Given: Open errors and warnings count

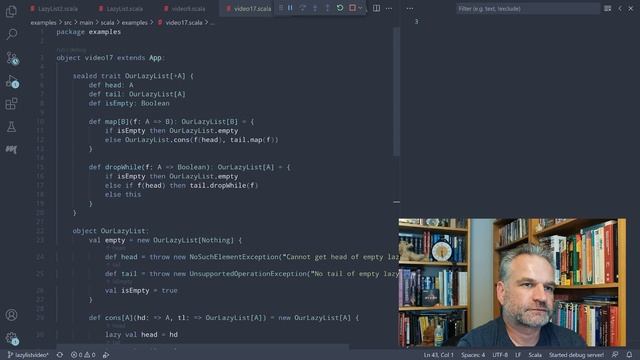Looking at the screenshot, I should 83,355.
